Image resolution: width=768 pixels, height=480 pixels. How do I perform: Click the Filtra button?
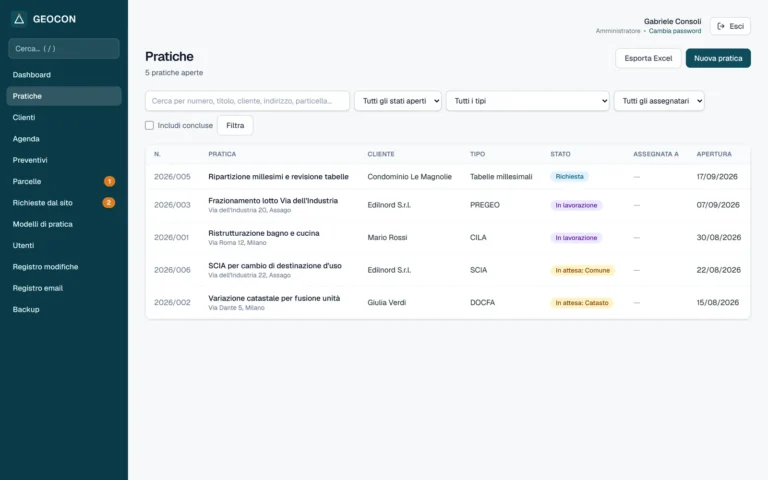coord(235,125)
